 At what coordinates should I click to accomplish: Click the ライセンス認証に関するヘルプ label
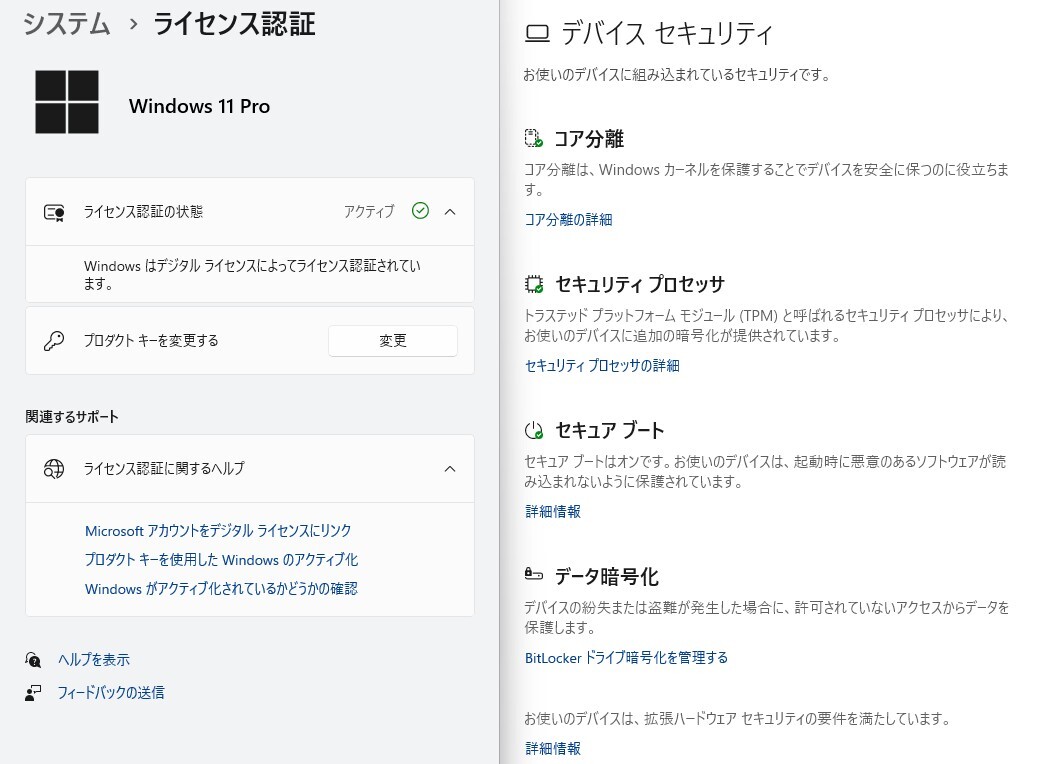coord(164,469)
